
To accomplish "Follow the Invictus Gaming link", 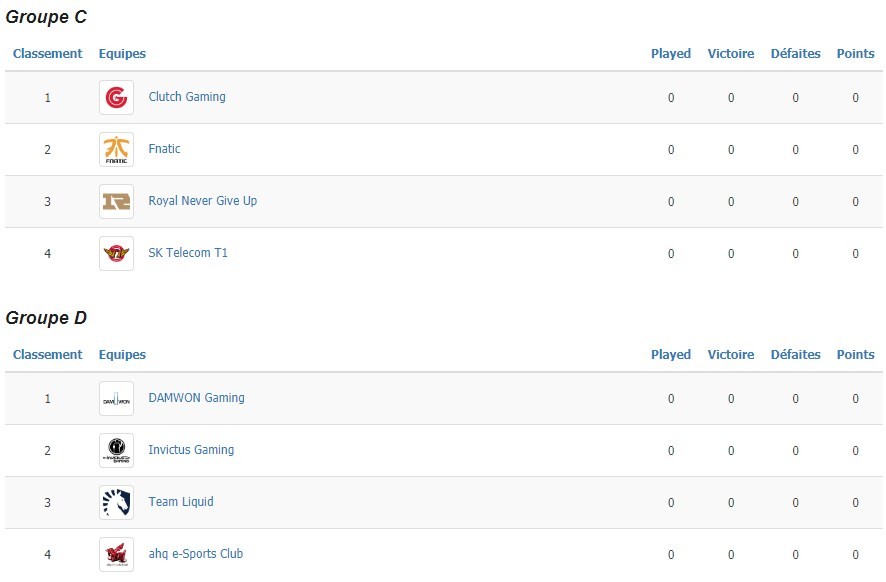I will (x=191, y=450).
